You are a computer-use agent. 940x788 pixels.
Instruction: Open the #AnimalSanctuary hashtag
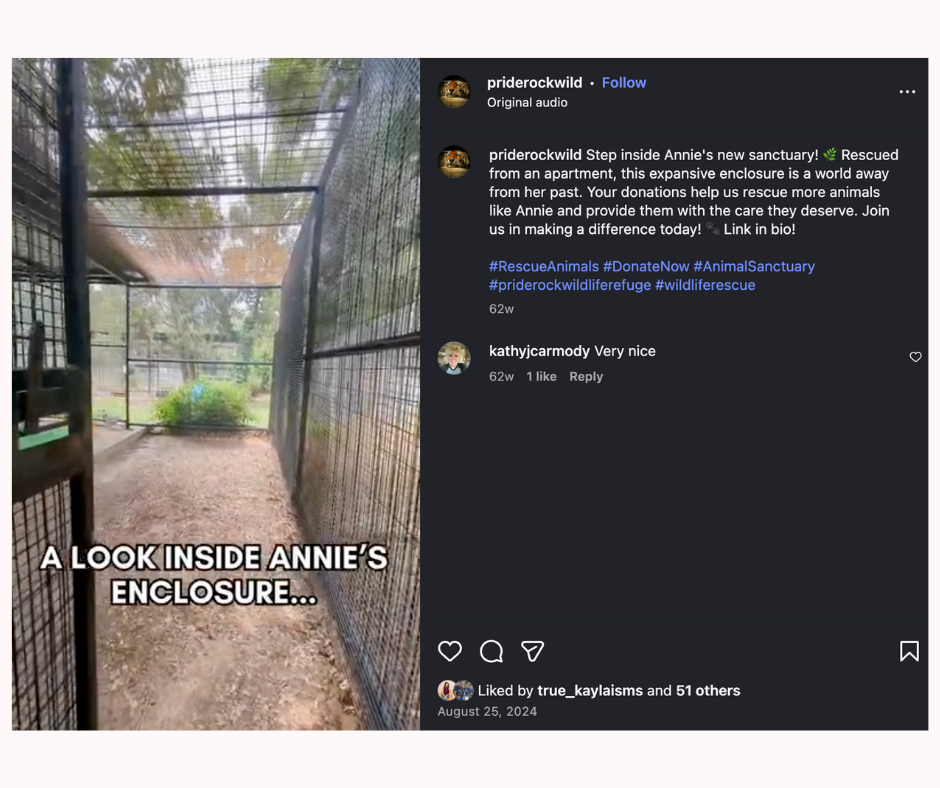coord(754,266)
